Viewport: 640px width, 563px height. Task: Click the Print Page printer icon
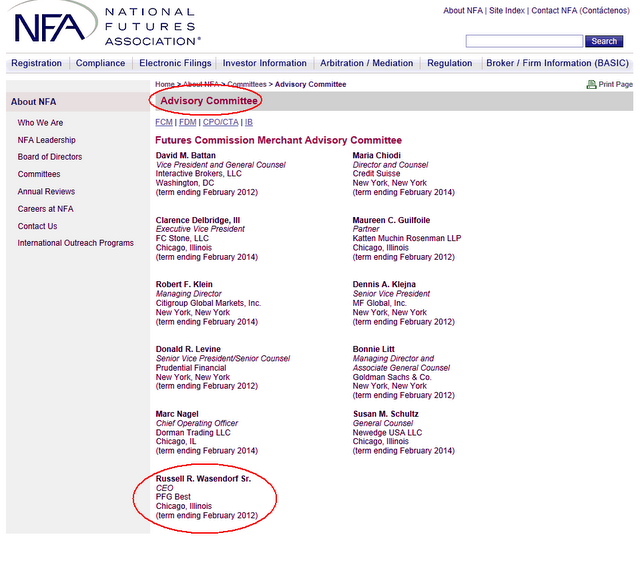click(591, 85)
